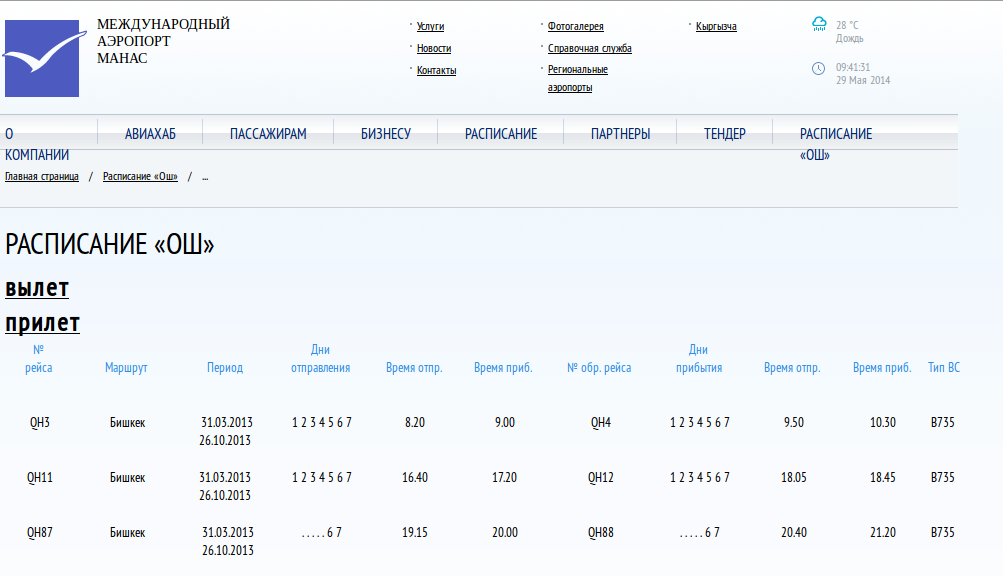1003x576 pixels.
Task: Open the Фотогалерея link
Action: click(x=575, y=27)
